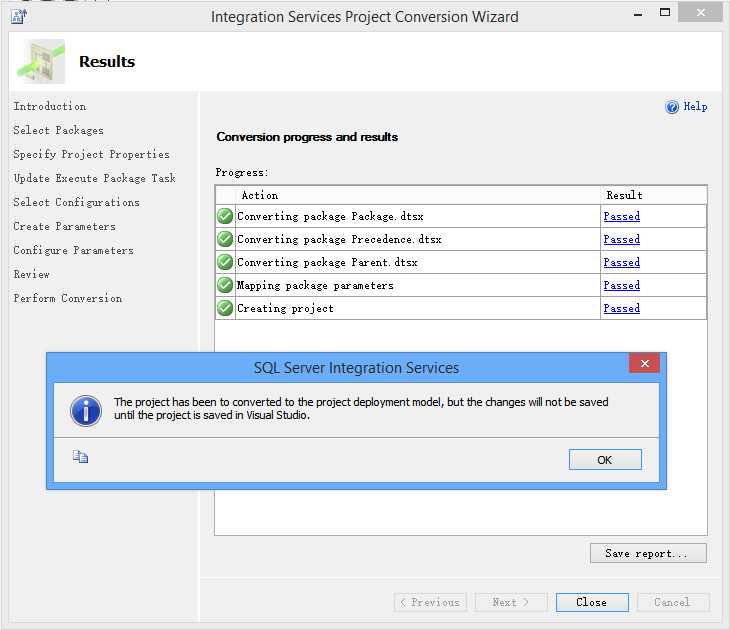Open the Passed link for Package.dtsx
This screenshot has width=730, height=630.
pyautogui.click(x=621, y=216)
